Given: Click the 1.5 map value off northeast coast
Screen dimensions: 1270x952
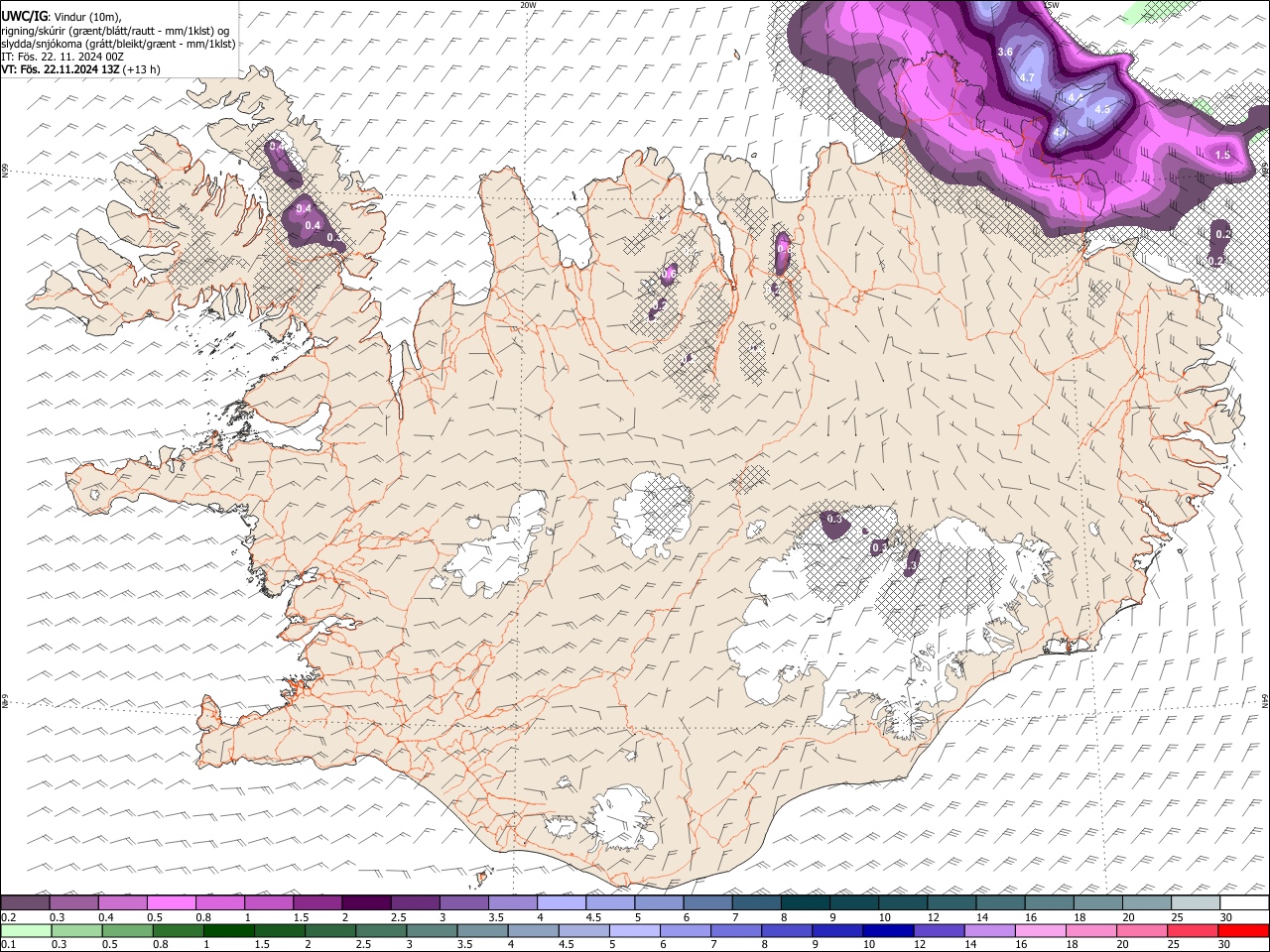Looking at the screenshot, I should [x=1222, y=155].
